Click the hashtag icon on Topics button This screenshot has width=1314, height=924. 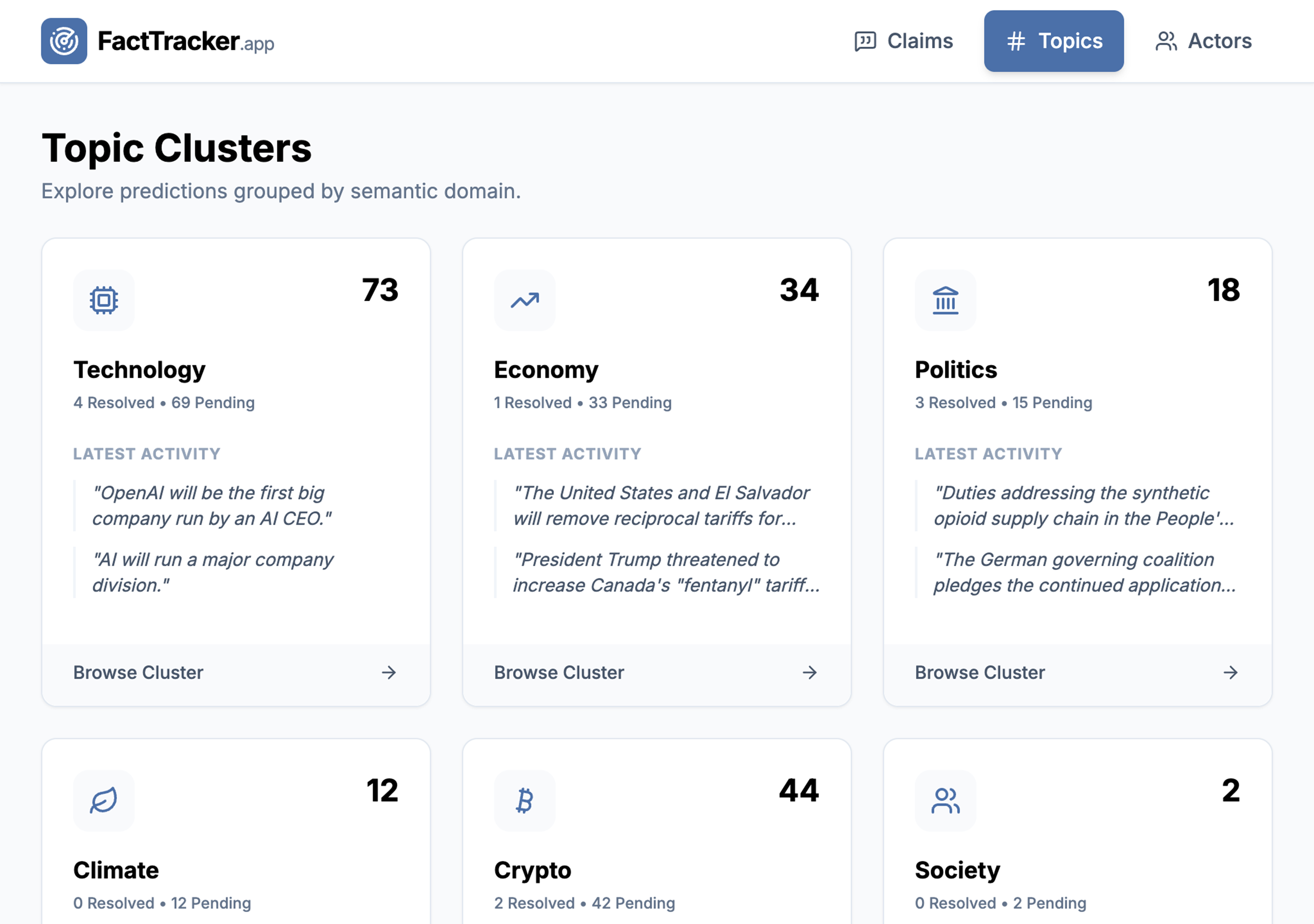tap(1016, 41)
